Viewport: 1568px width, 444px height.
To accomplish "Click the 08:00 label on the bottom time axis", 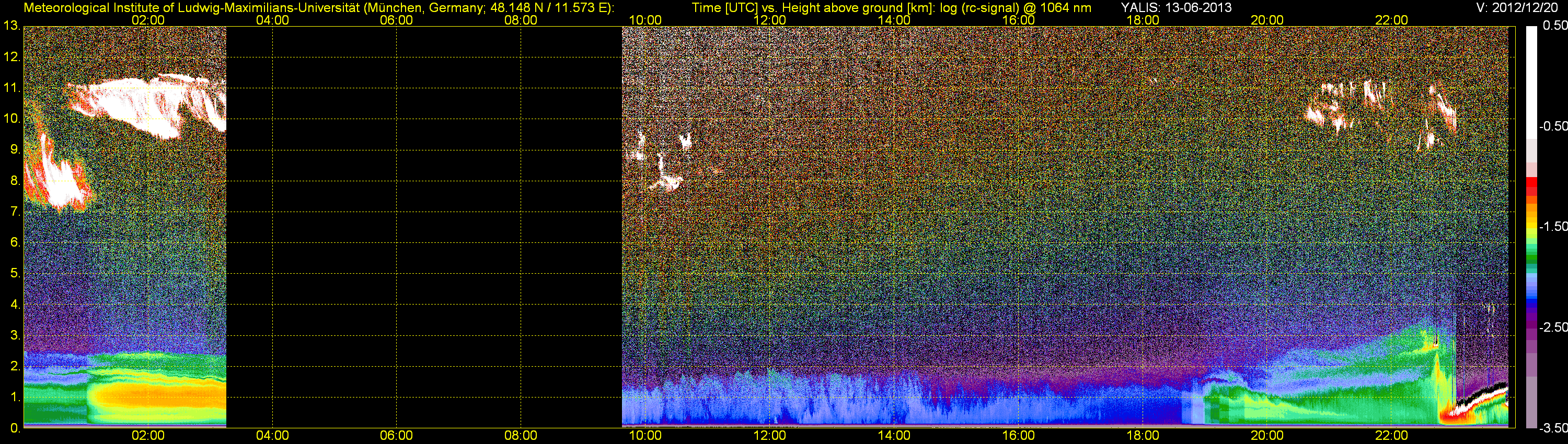I will point(521,436).
